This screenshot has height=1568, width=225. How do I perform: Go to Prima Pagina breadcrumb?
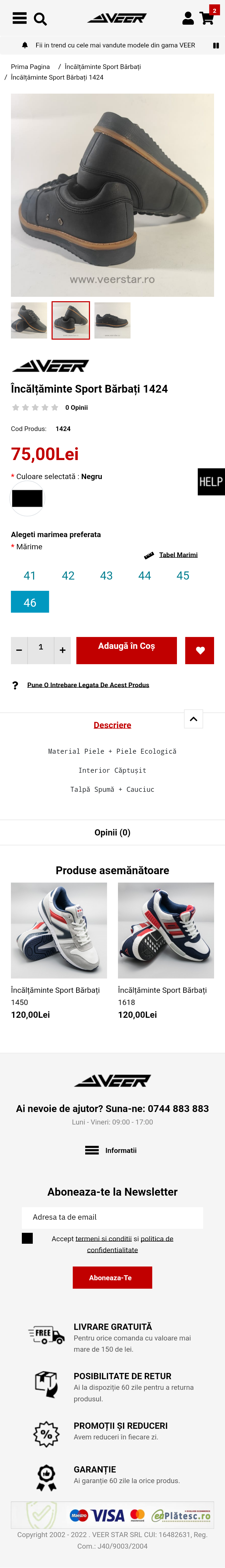(x=30, y=66)
